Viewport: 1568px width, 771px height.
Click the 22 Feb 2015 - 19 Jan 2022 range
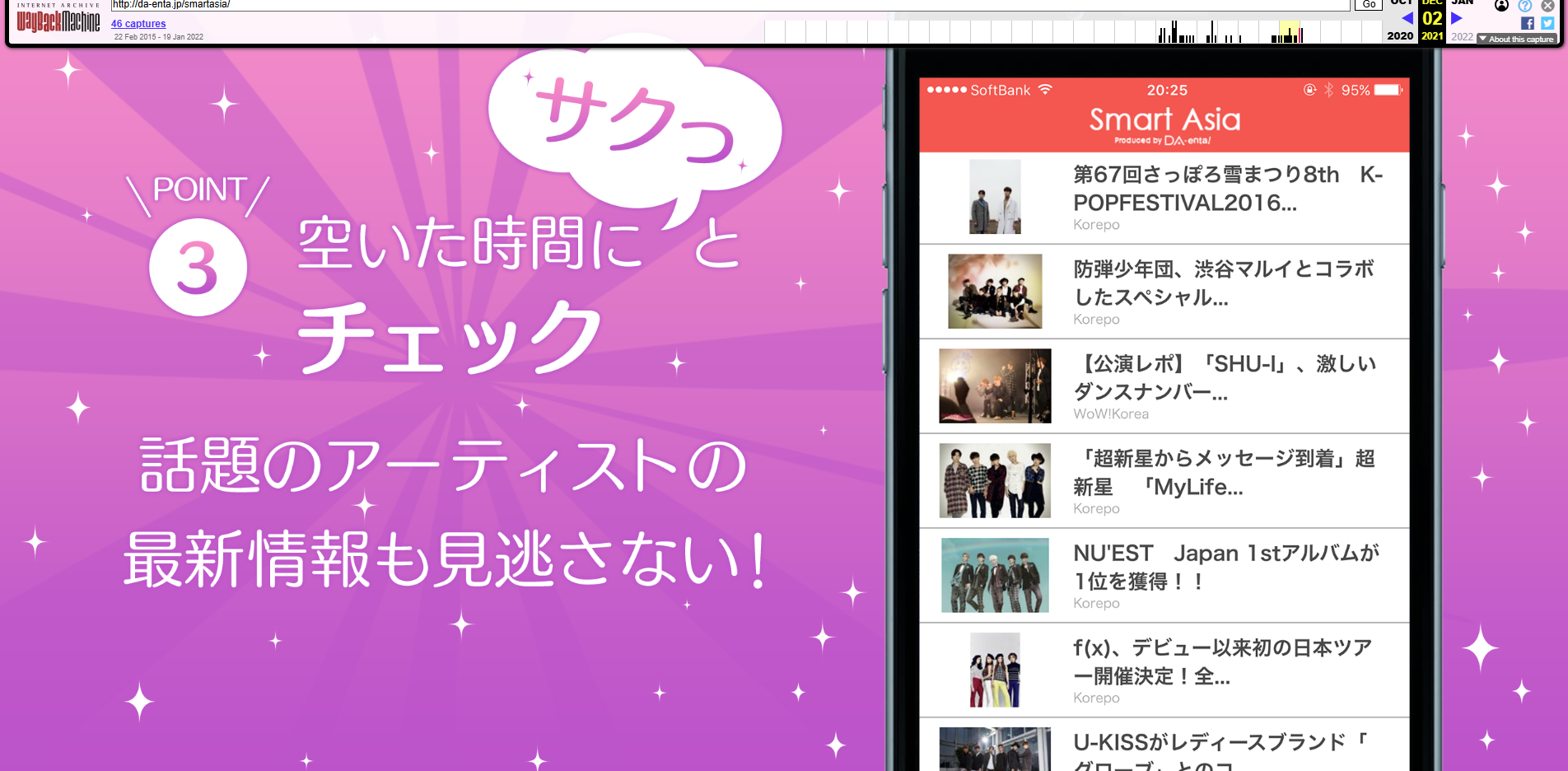pyautogui.click(x=159, y=37)
